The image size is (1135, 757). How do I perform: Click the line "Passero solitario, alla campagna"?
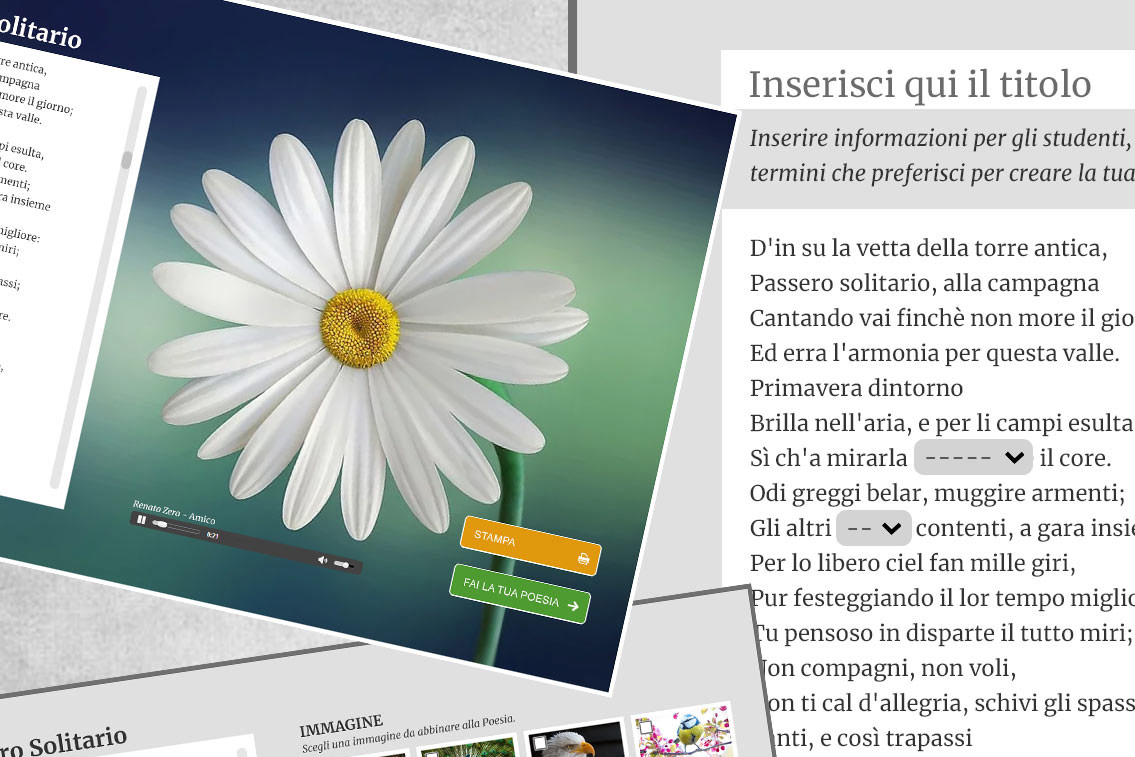(924, 283)
